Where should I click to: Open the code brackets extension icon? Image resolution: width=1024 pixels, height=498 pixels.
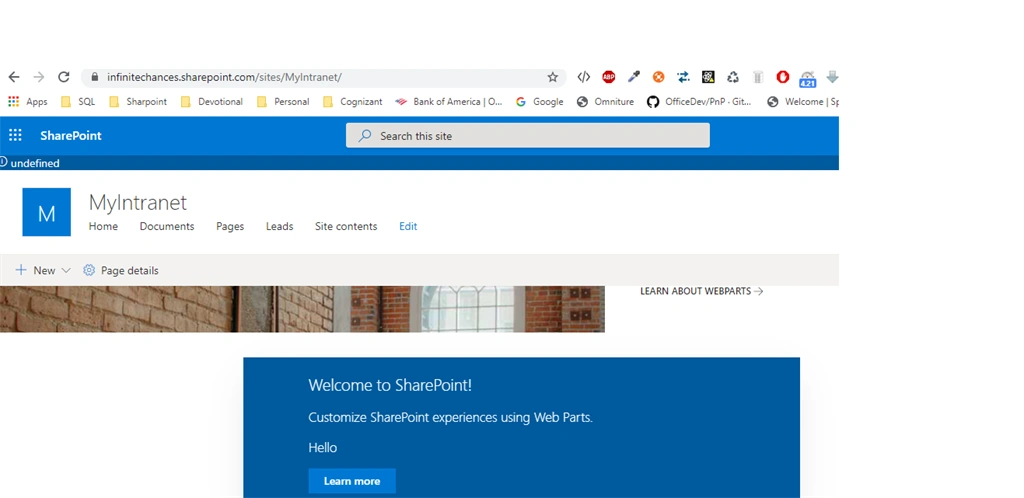pos(583,77)
